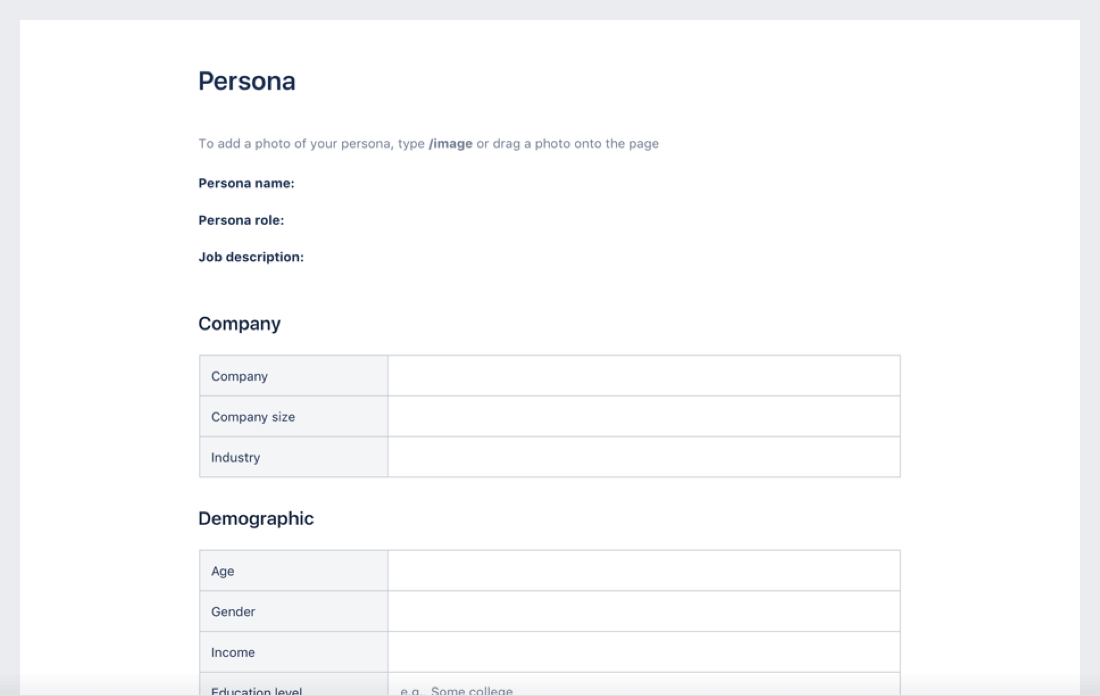
Task: Click the Education level placeholder cell
Action: [x=643, y=687]
